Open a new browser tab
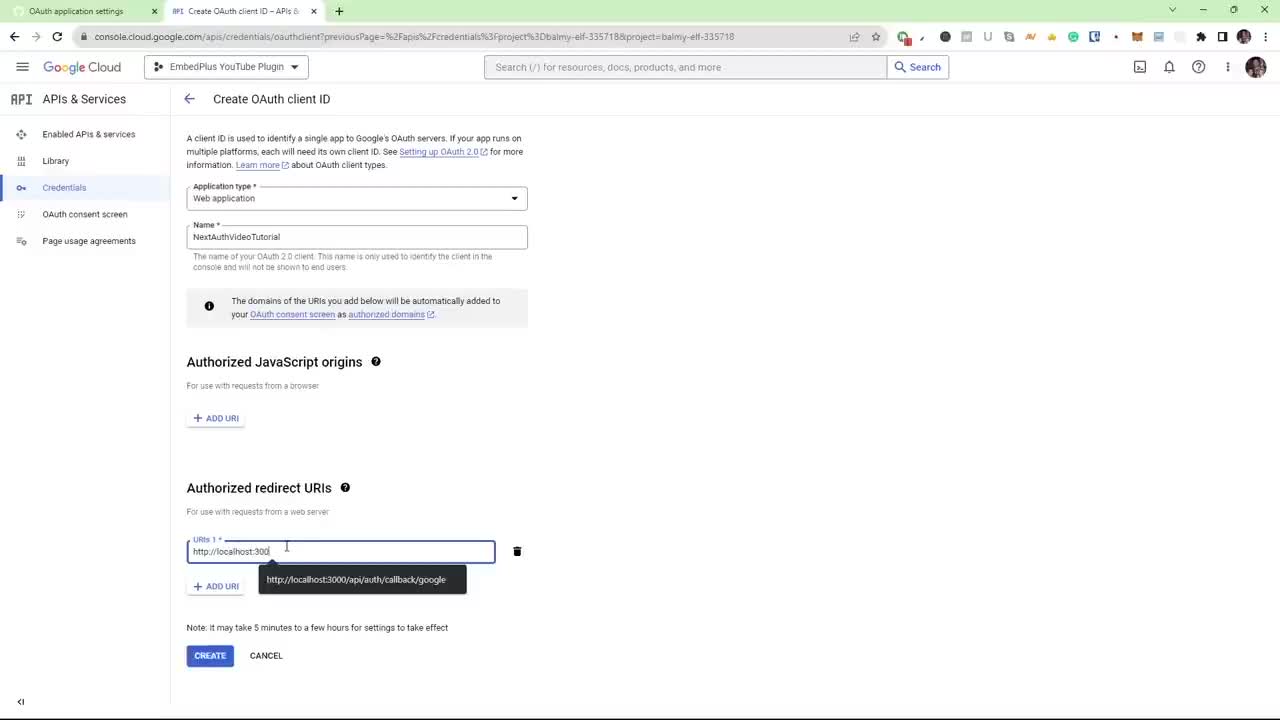 click(339, 11)
